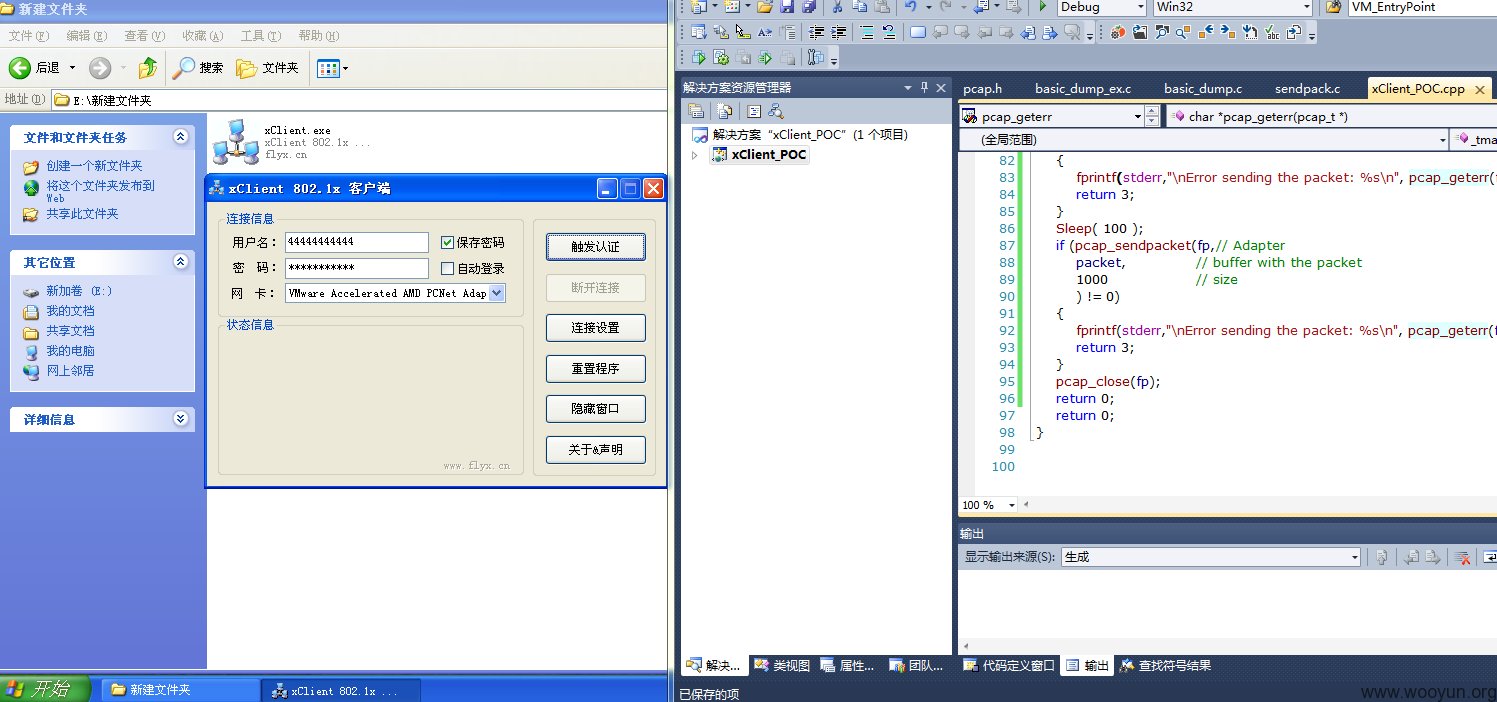Click the Undo arrow in Visual Studio toolbar
Screen dimensions: 1497x702
pos(911,6)
